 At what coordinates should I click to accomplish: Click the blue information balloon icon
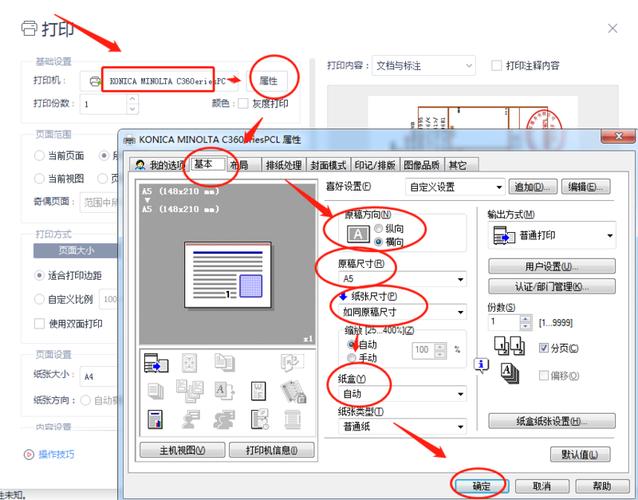coord(481,365)
